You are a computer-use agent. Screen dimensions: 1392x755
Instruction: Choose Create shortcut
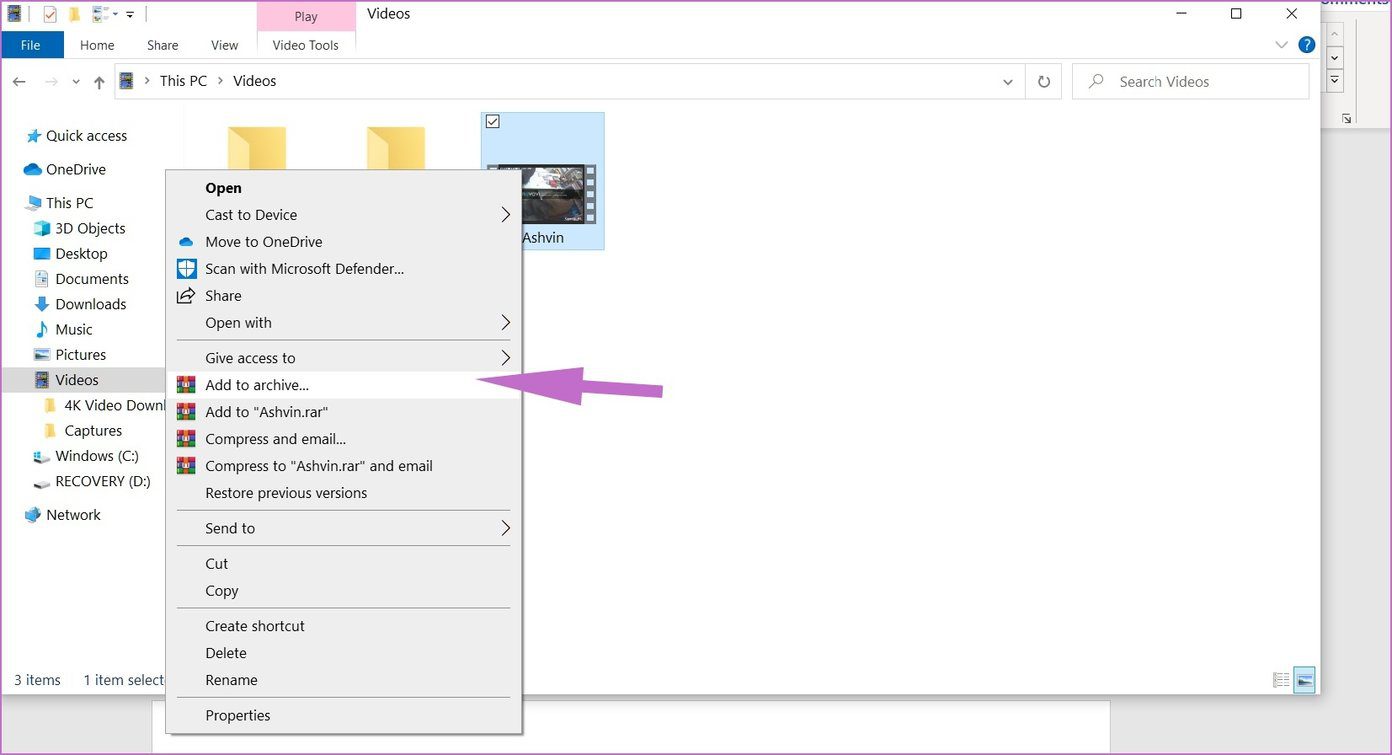click(x=343, y=626)
